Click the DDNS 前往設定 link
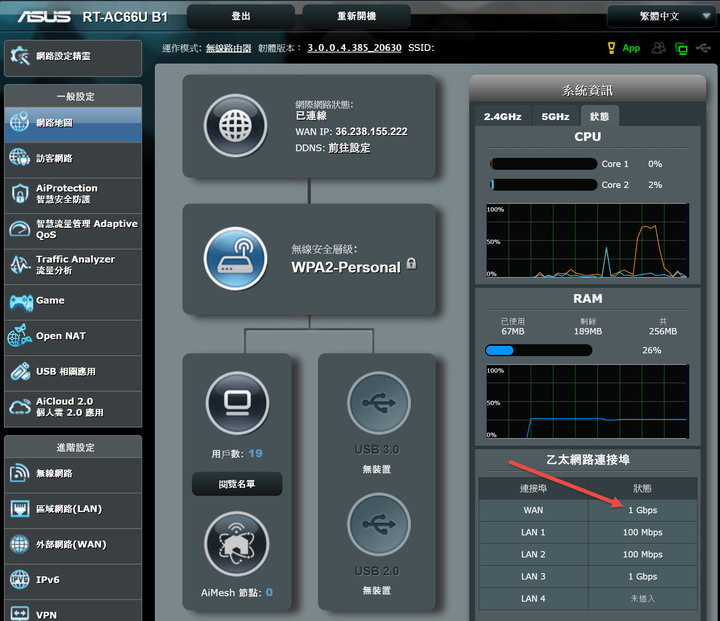Screen dimensions: 720x621 click(x=349, y=148)
